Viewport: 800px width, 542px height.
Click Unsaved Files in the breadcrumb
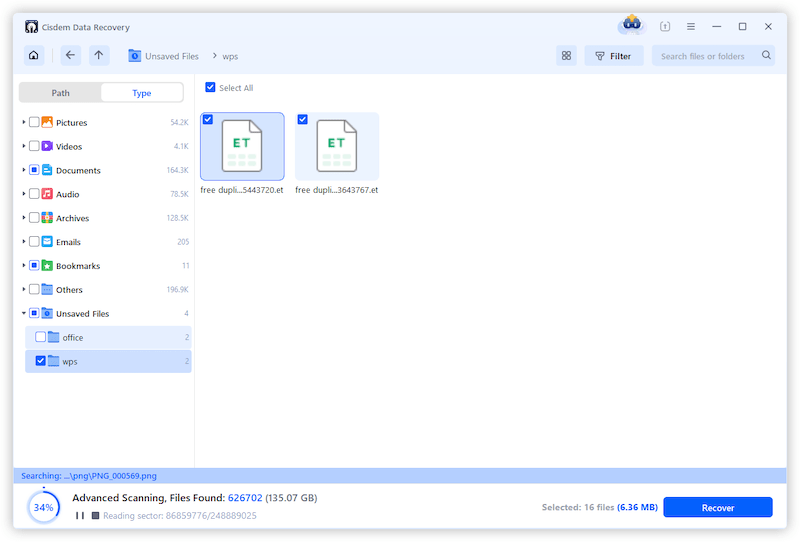tap(172, 56)
